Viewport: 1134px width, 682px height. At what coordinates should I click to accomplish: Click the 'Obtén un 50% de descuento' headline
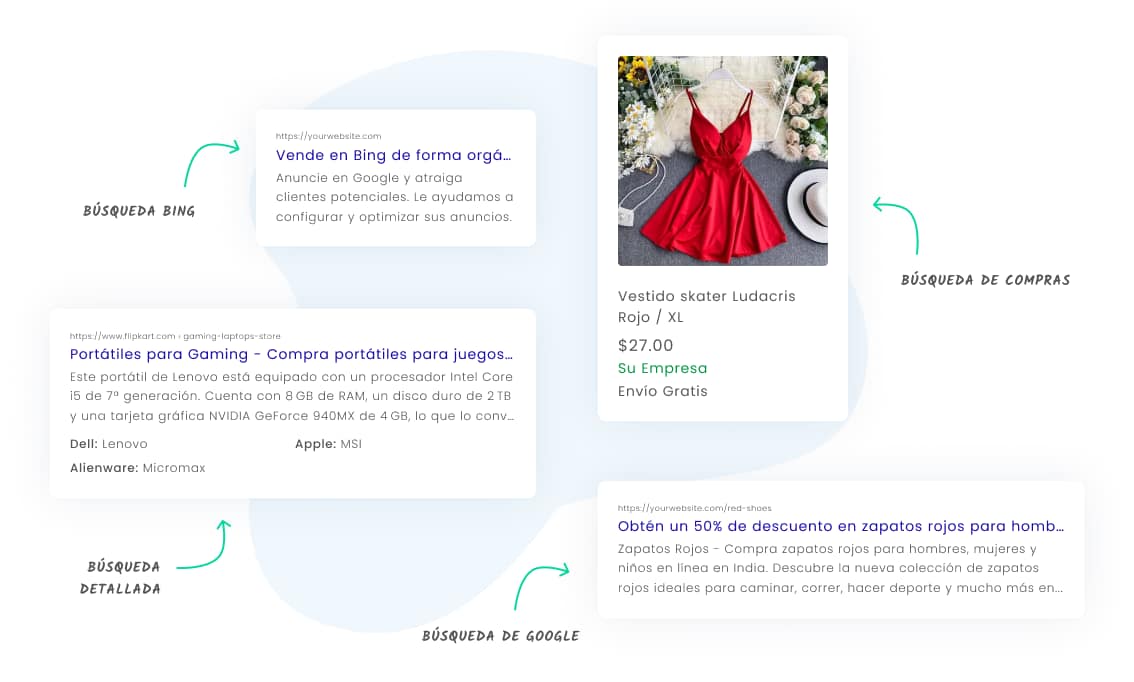[840, 526]
